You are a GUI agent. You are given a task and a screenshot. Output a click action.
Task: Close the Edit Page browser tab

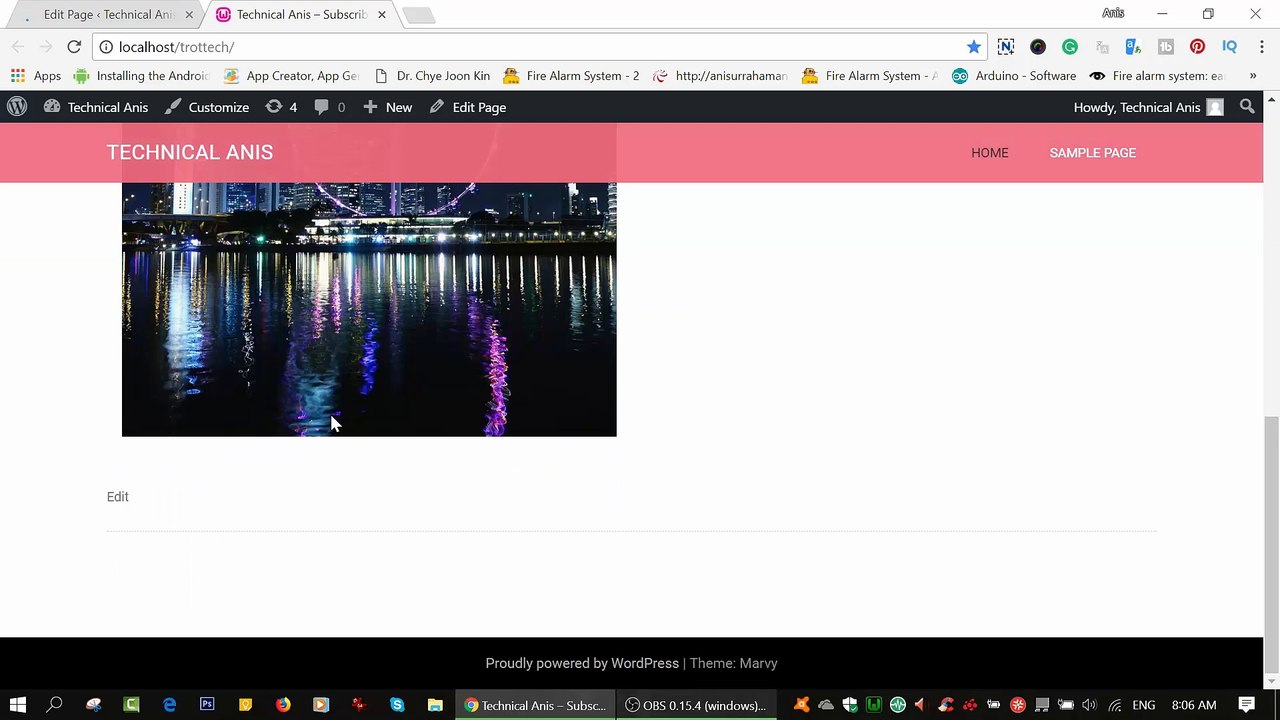[189, 15]
